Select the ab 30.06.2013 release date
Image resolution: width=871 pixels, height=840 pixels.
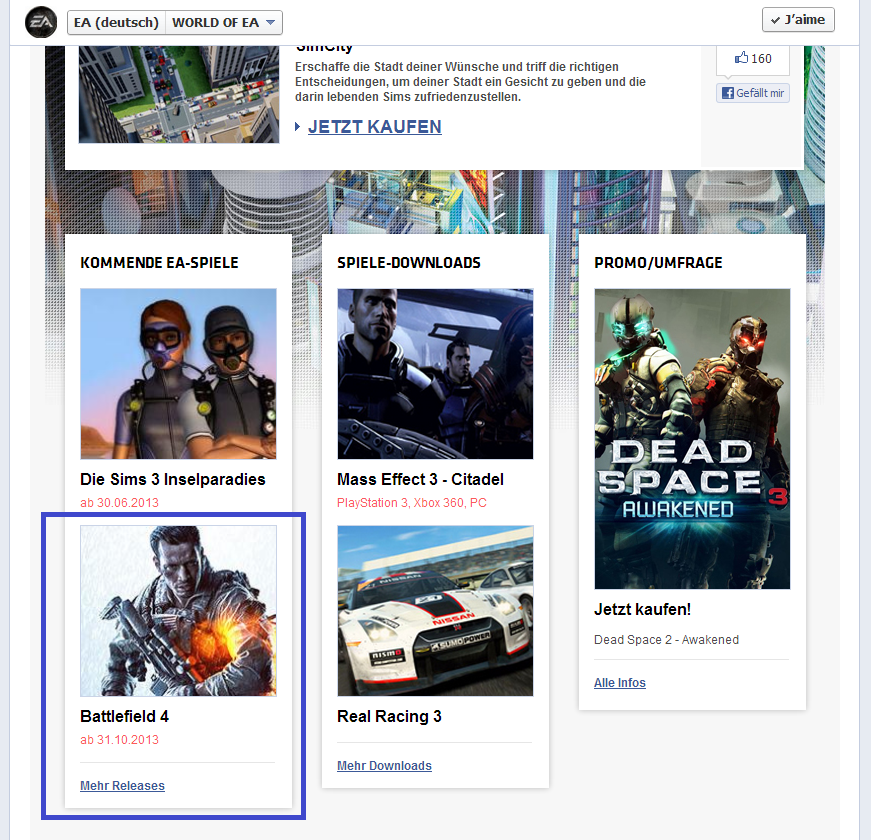point(119,503)
